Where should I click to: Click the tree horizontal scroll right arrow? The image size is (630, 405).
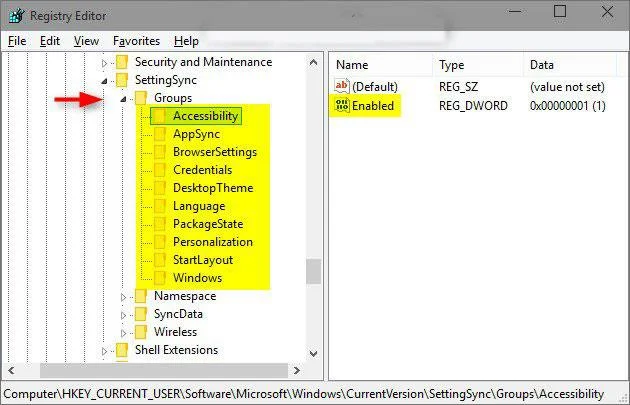coord(297,370)
